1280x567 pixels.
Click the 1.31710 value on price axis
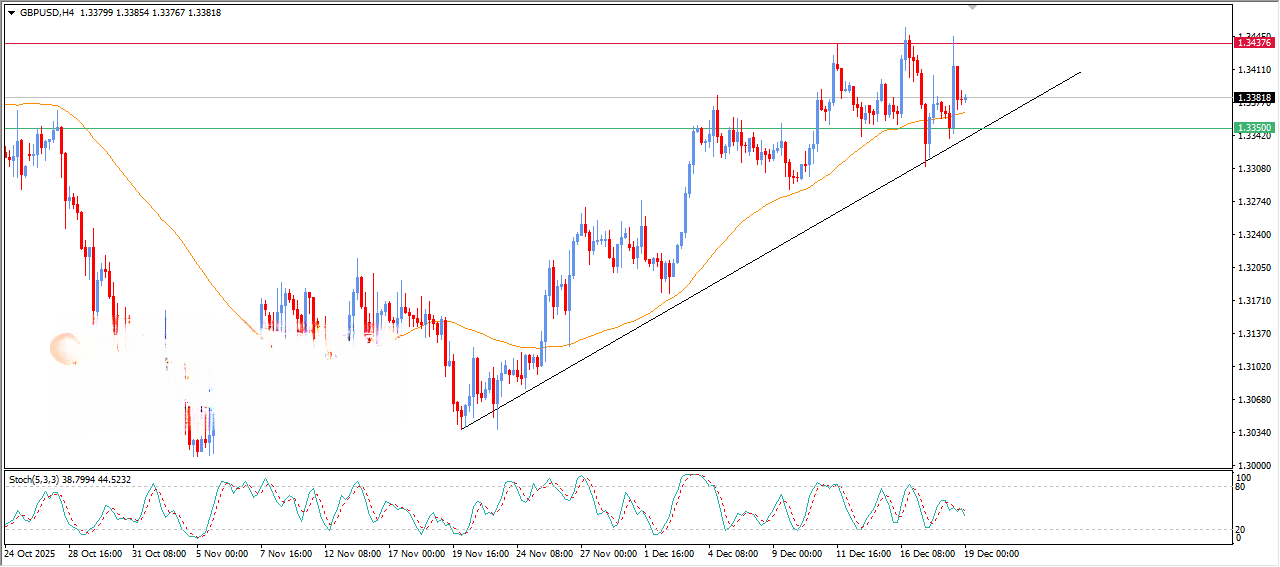point(1254,301)
